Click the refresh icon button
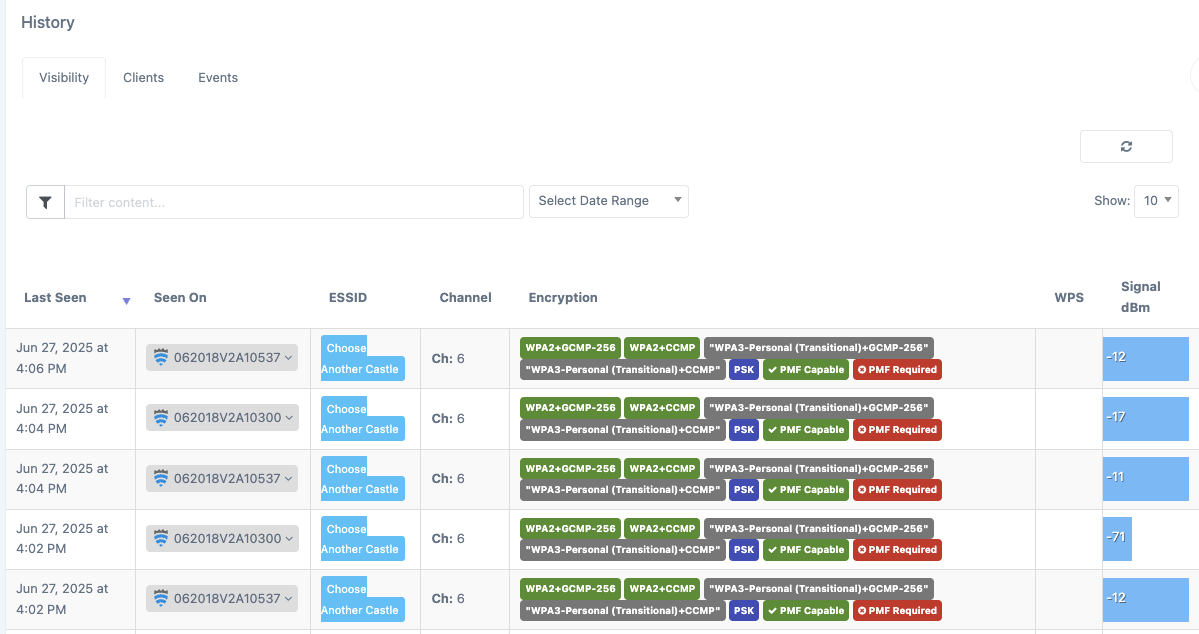The height and width of the screenshot is (634, 1199). (1126, 146)
